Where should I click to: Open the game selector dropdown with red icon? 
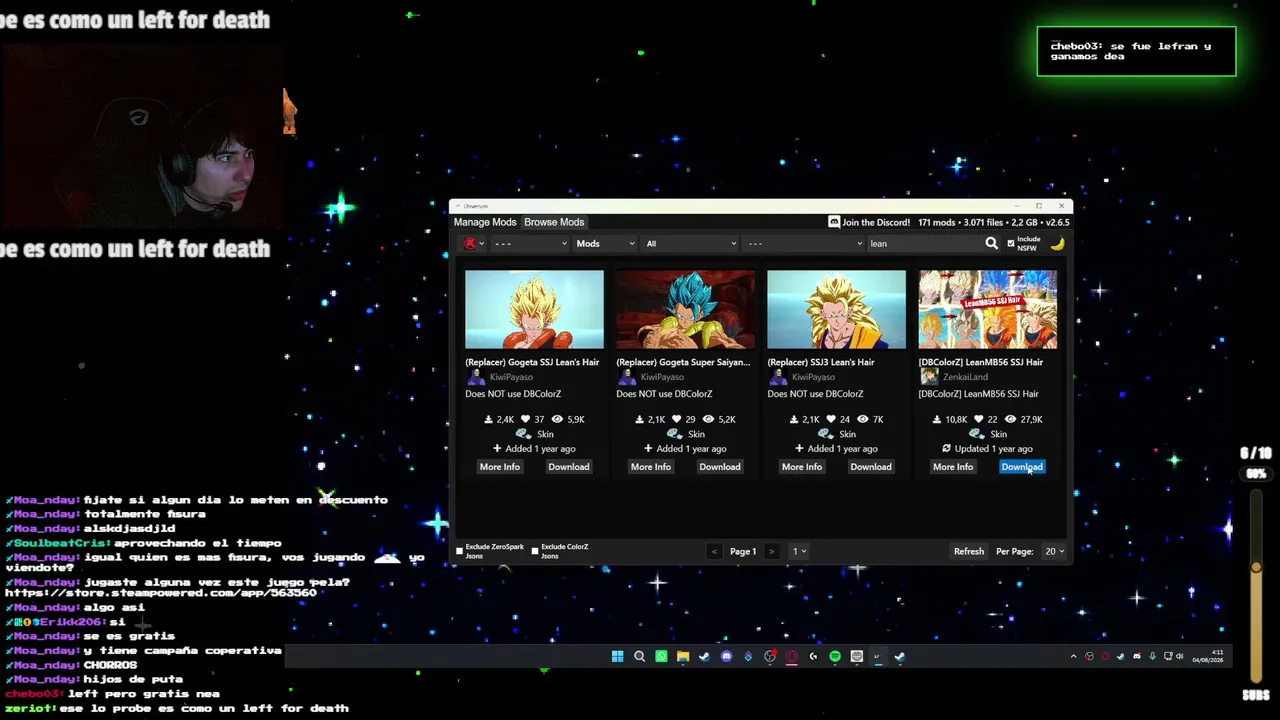(474, 243)
